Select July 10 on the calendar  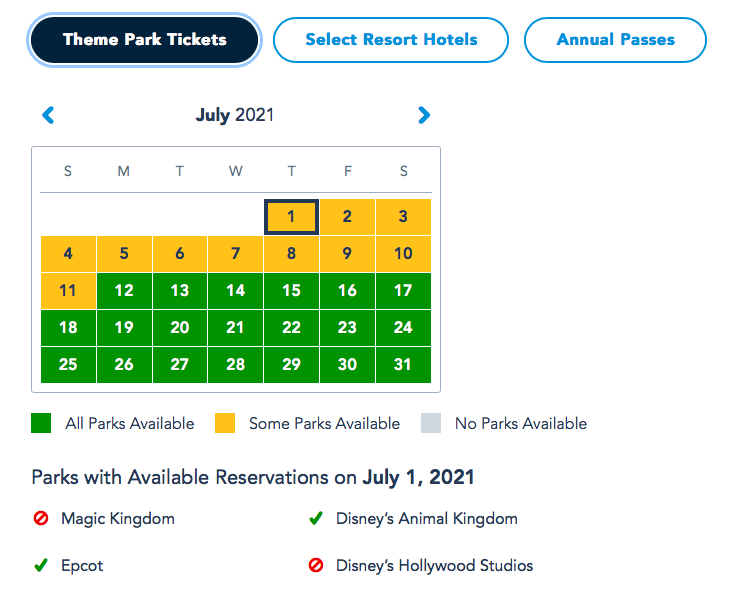403,254
